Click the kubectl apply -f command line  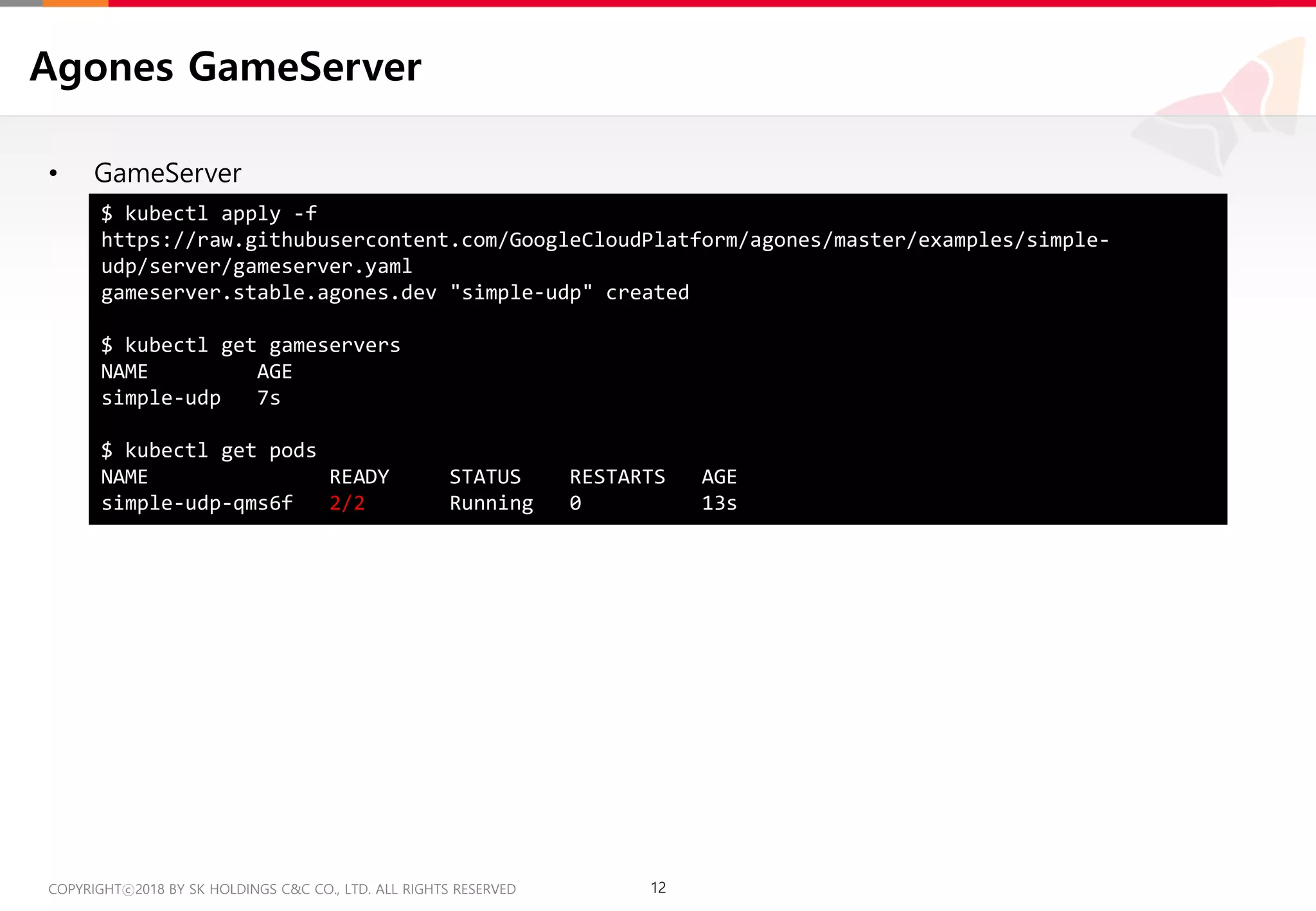[x=209, y=213]
